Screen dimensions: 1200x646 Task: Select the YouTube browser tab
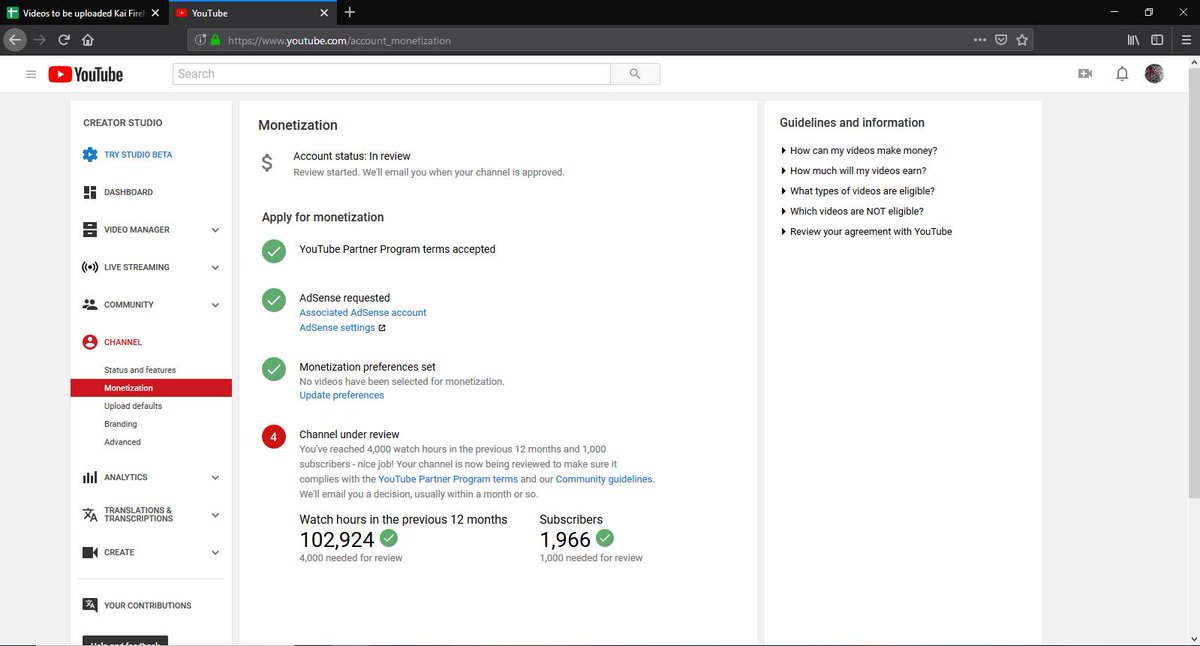[250, 13]
